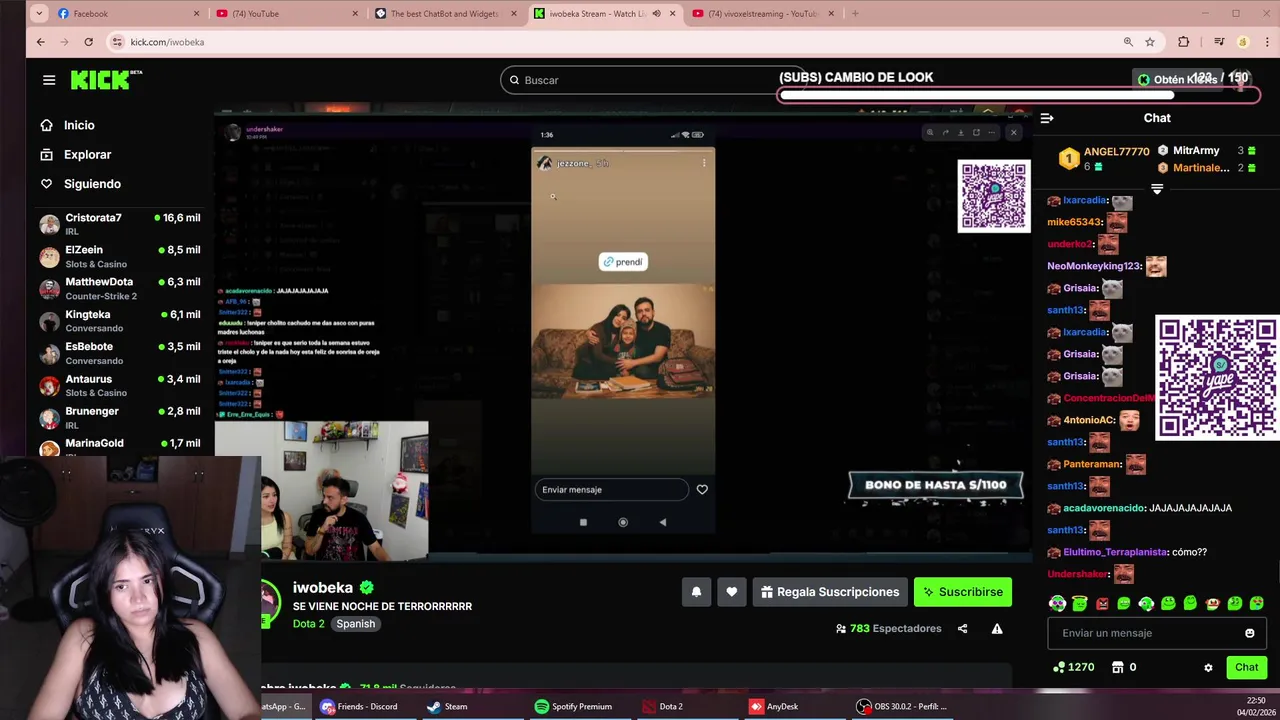Viewport: 1280px width, 720px height.
Task: Open Dota 2 from the taskbar
Action: [661, 706]
